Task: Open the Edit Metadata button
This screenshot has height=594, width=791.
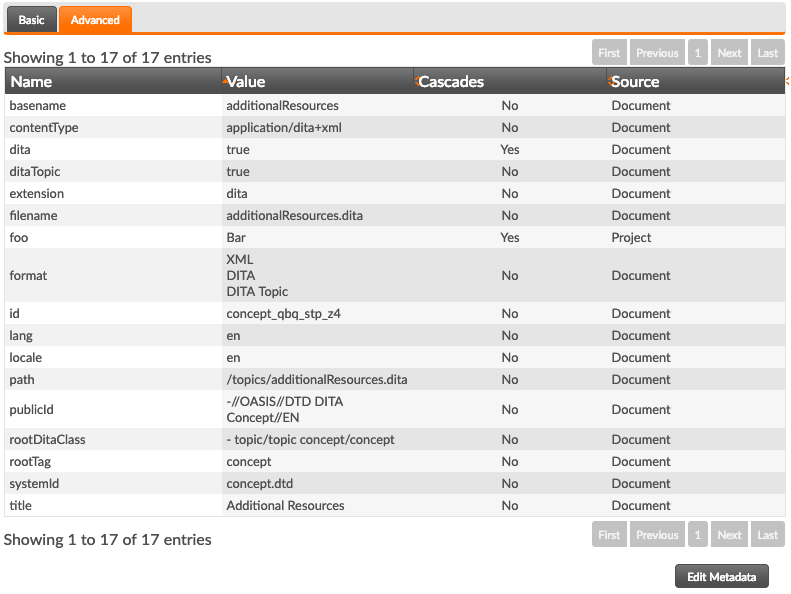Action: pyautogui.click(x=722, y=576)
